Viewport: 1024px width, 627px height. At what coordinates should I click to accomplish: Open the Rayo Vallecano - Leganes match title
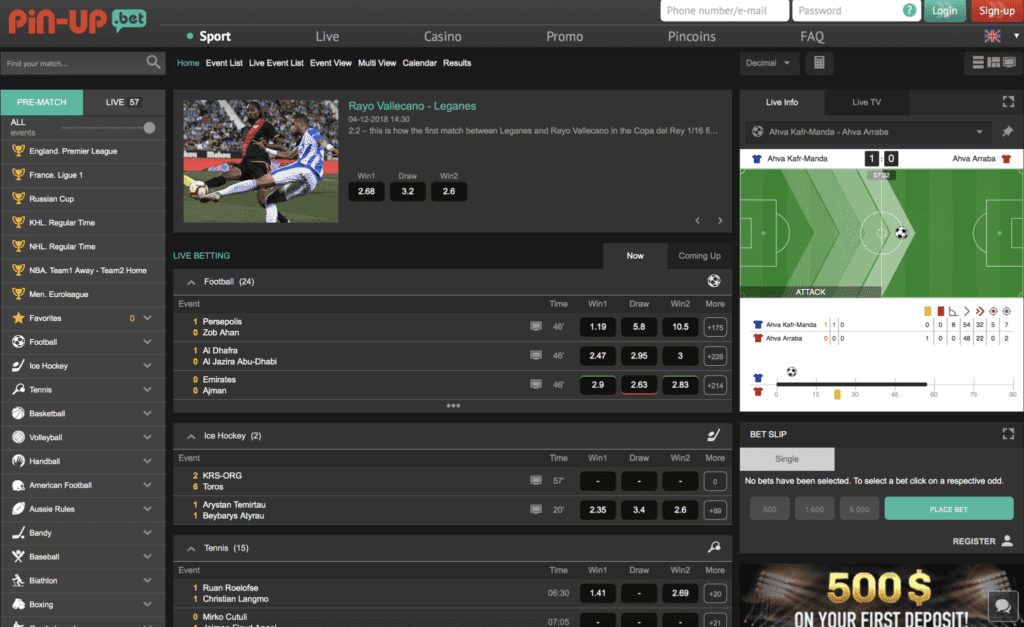pos(412,106)
